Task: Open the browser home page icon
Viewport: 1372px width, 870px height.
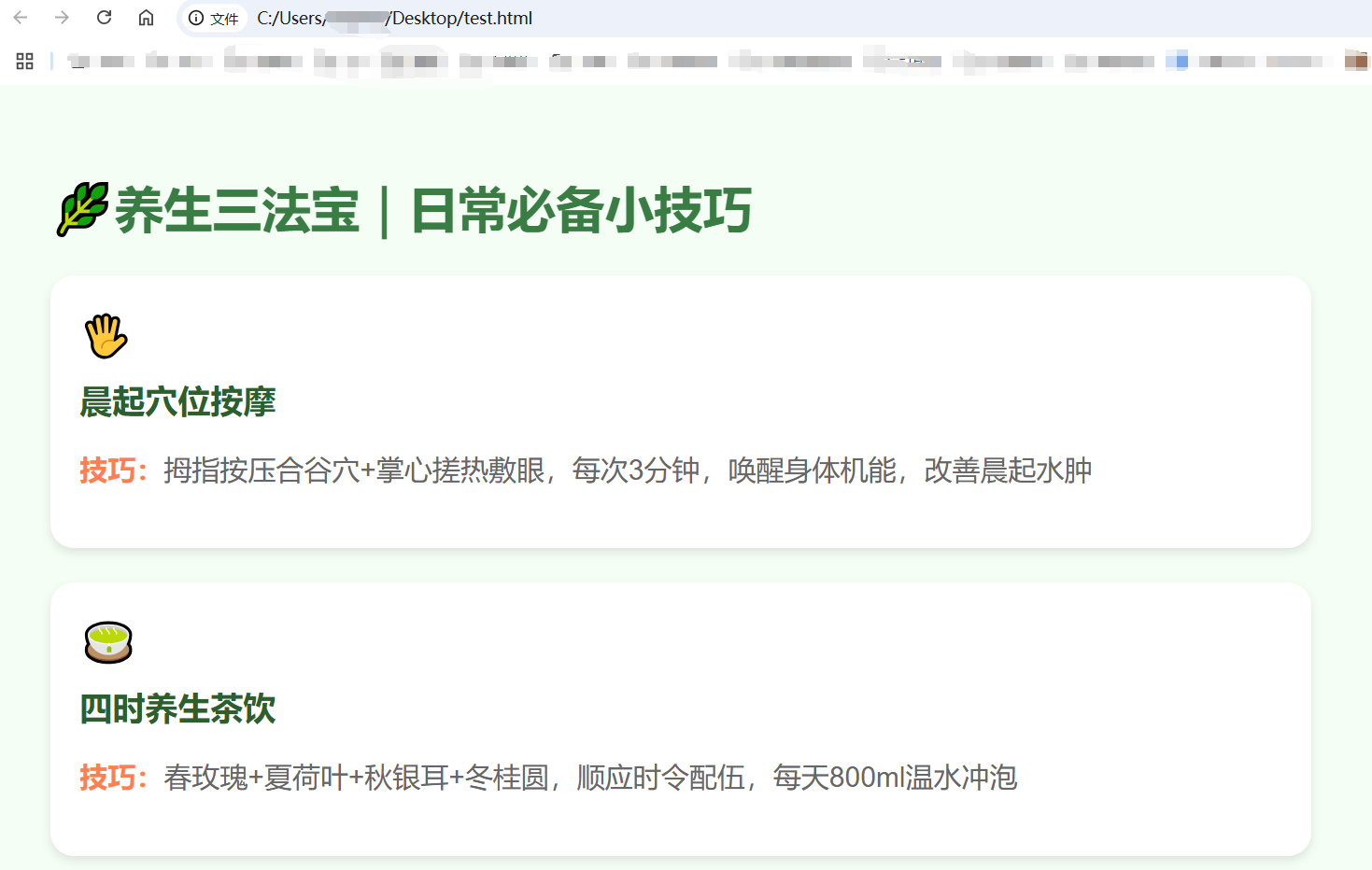Action: point(146,18)
